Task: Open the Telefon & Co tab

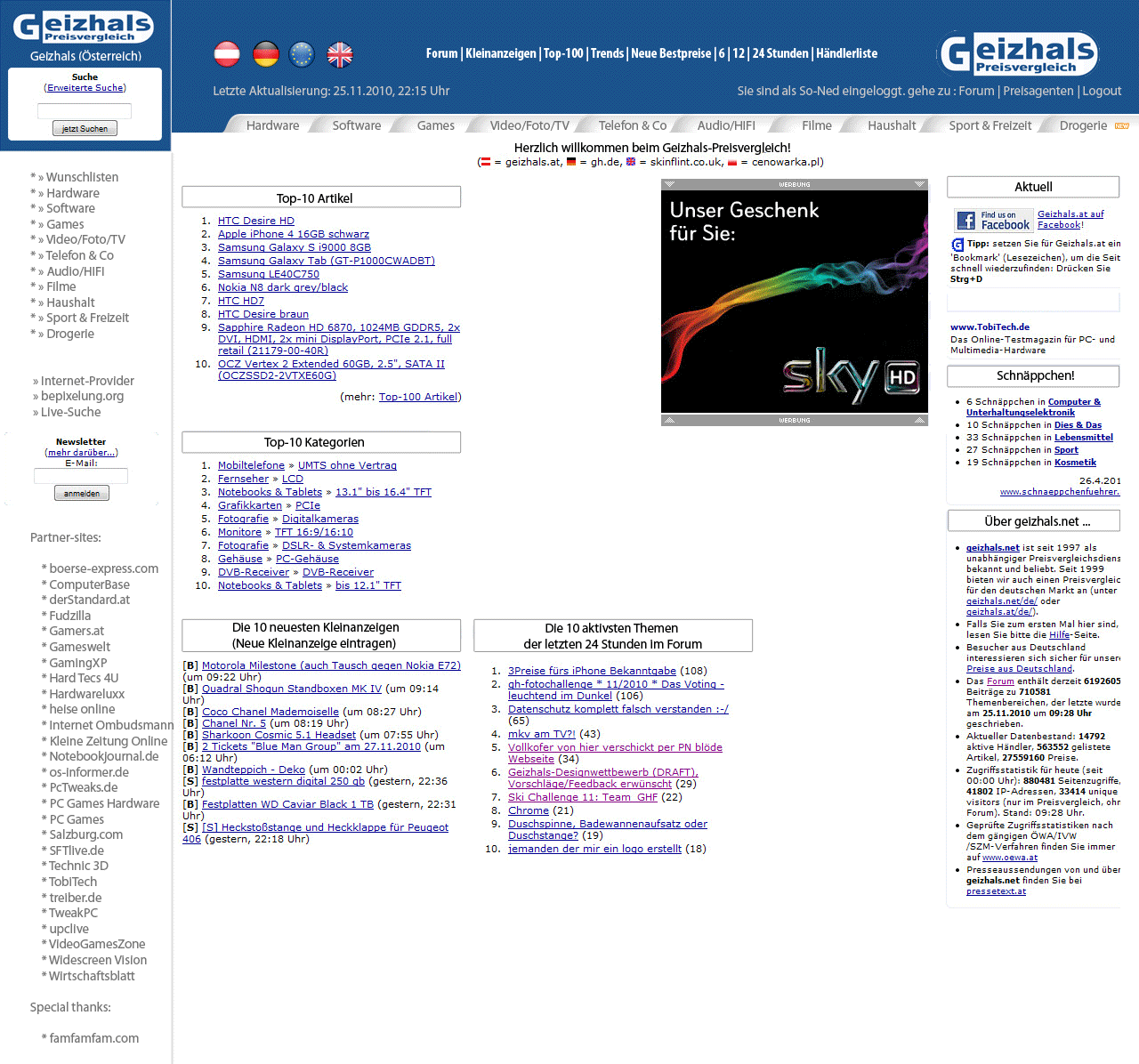Action: [x=633, y=125]
